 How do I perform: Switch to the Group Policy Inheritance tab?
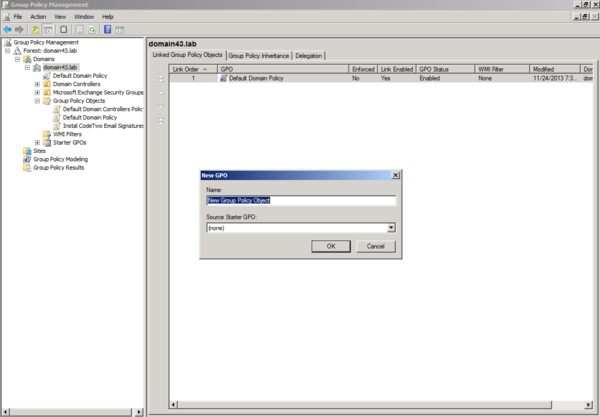coord(259,55)
